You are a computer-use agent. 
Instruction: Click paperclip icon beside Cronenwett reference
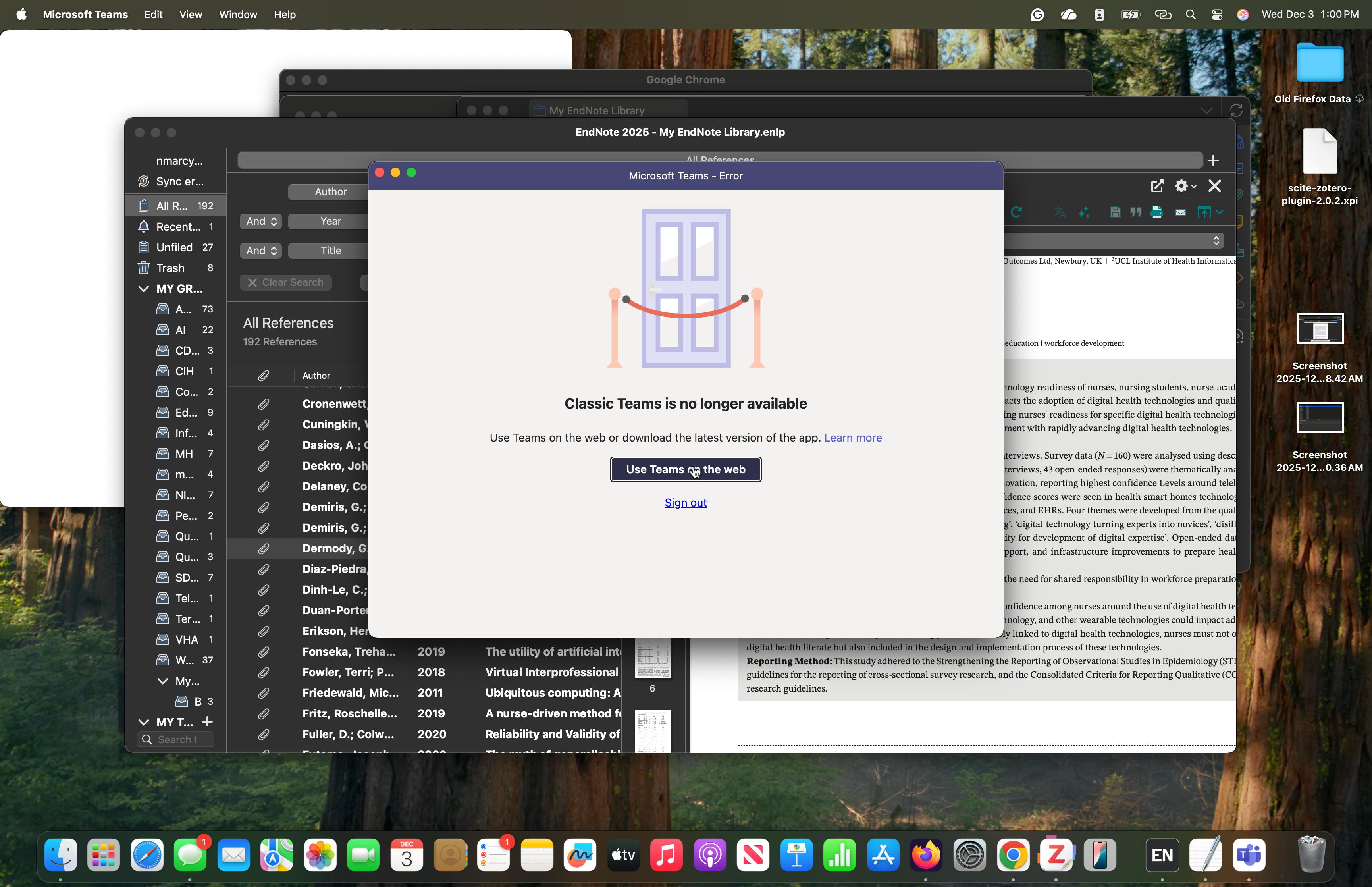264,404
